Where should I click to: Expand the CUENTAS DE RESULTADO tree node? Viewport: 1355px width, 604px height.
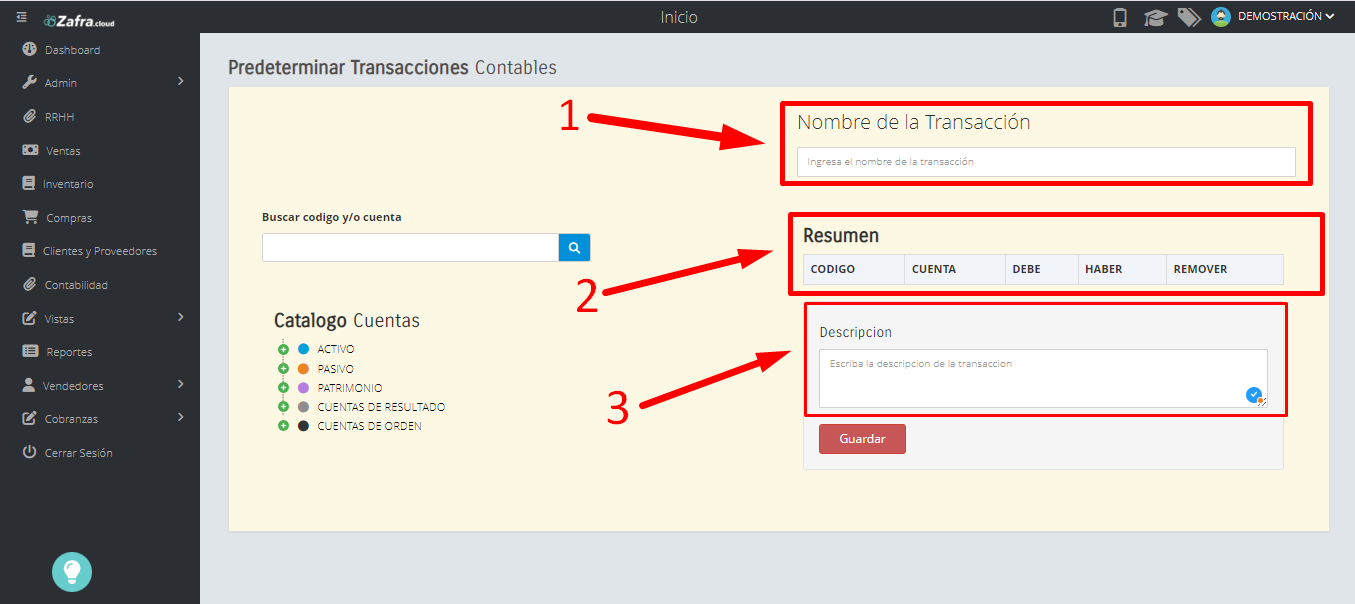(283, 406)
